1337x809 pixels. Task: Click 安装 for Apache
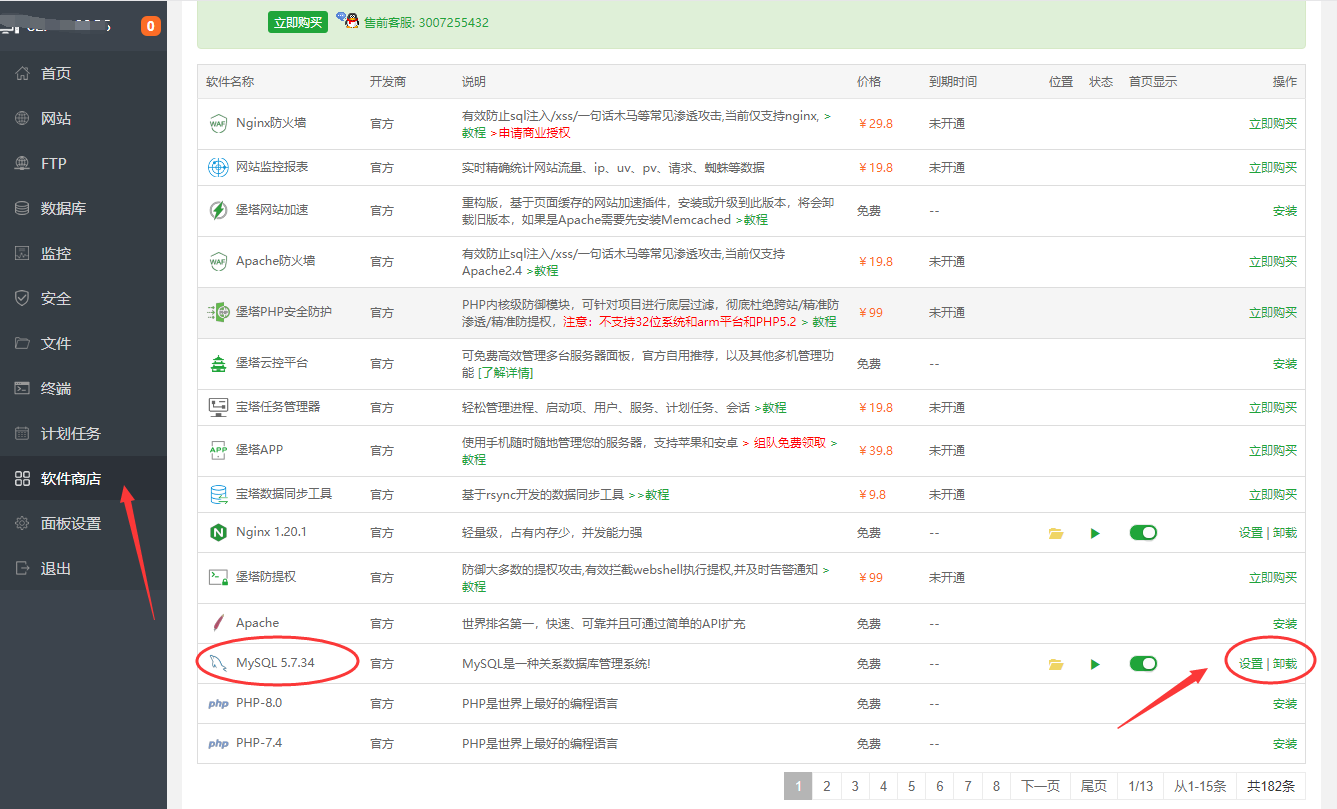1284,624
